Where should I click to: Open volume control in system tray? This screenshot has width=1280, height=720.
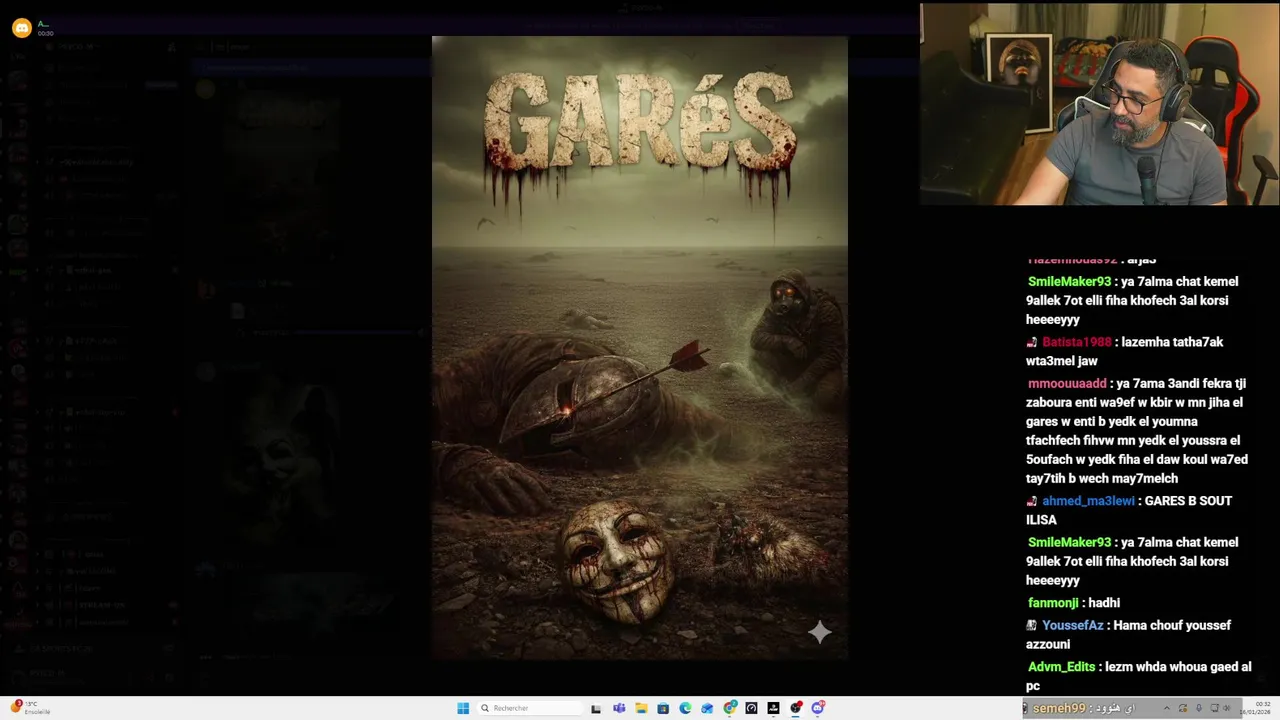coord(1227,708)
